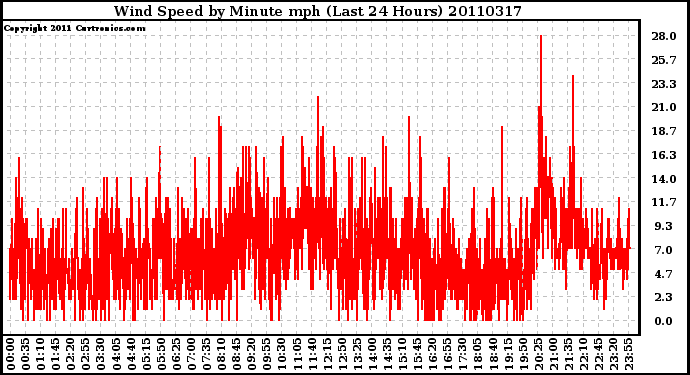690x375 pixels.
Task: Click the 14.0 y-axis label
Action: point(664,179)
